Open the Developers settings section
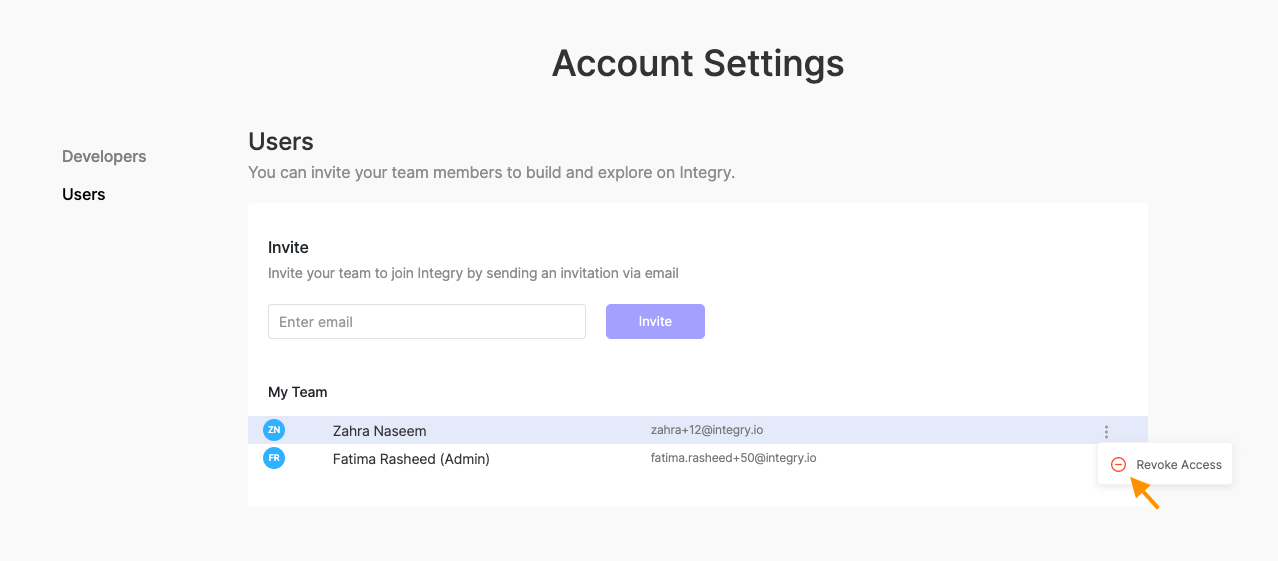1278x561 pixels. (104, 156)
